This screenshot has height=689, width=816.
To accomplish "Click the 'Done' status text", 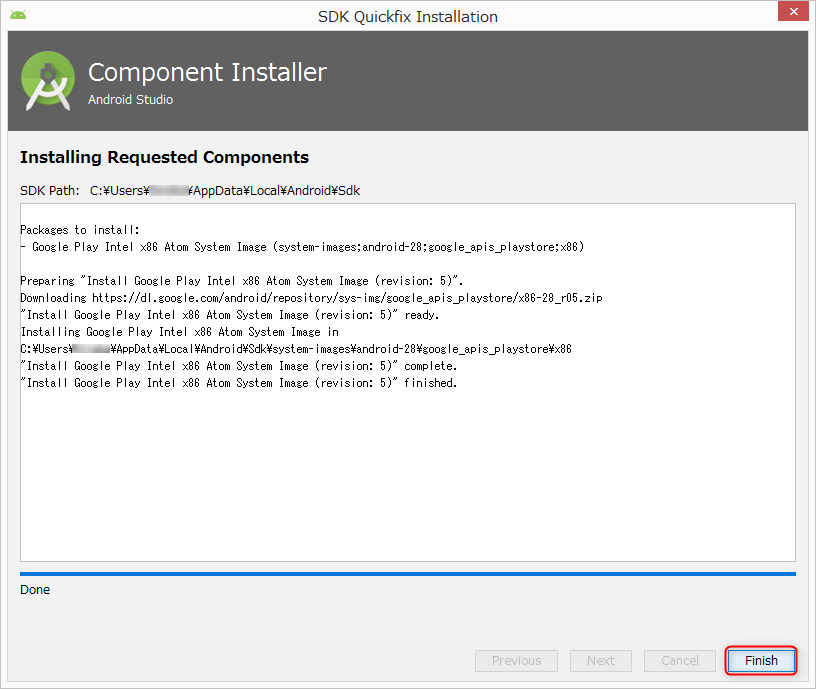I will [x=35, y=590].
